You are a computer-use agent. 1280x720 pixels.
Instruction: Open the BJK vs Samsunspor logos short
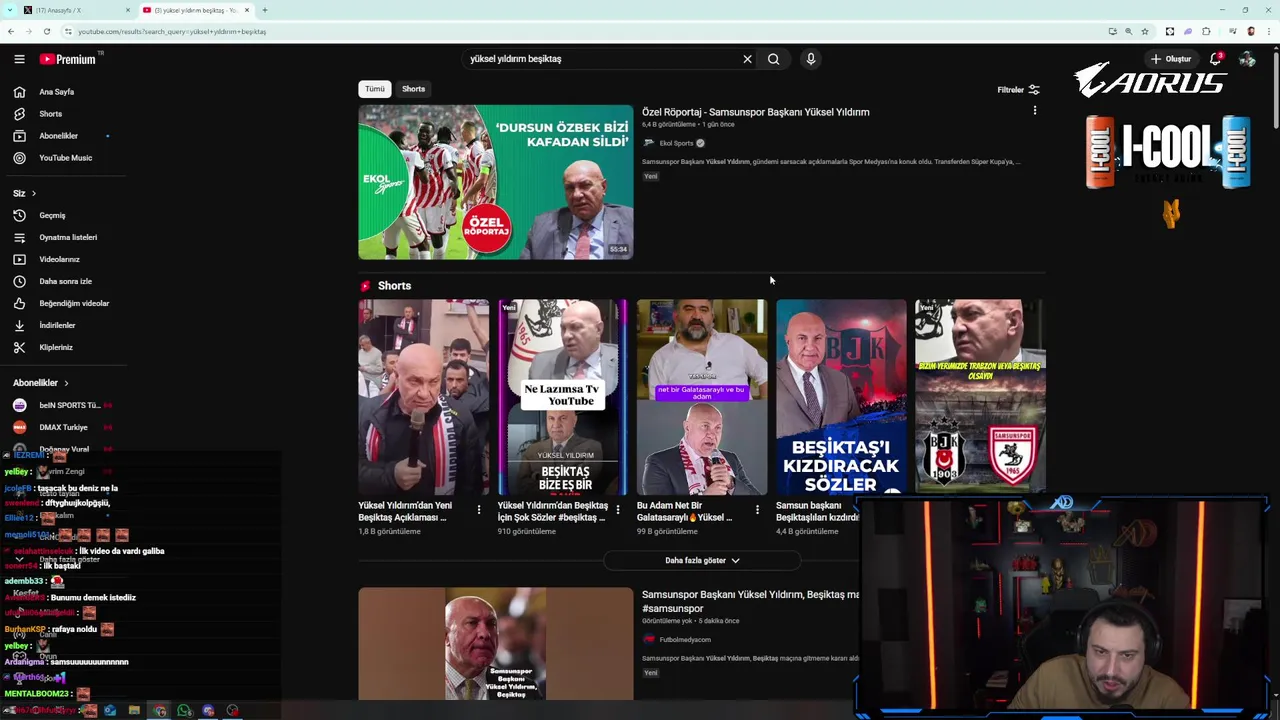(980, 395)
